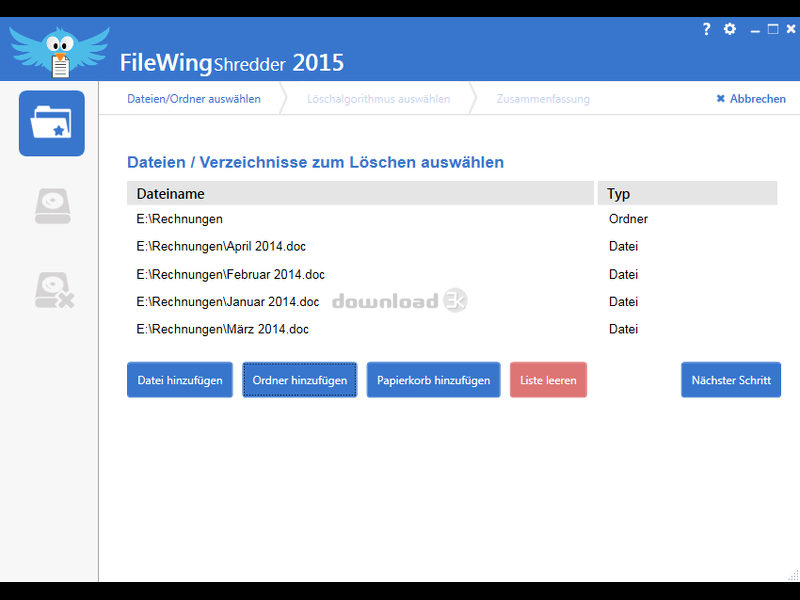
Task: Select the Januar 2014.doc file row
Action: pyautogui.click(x=452, y=302)
